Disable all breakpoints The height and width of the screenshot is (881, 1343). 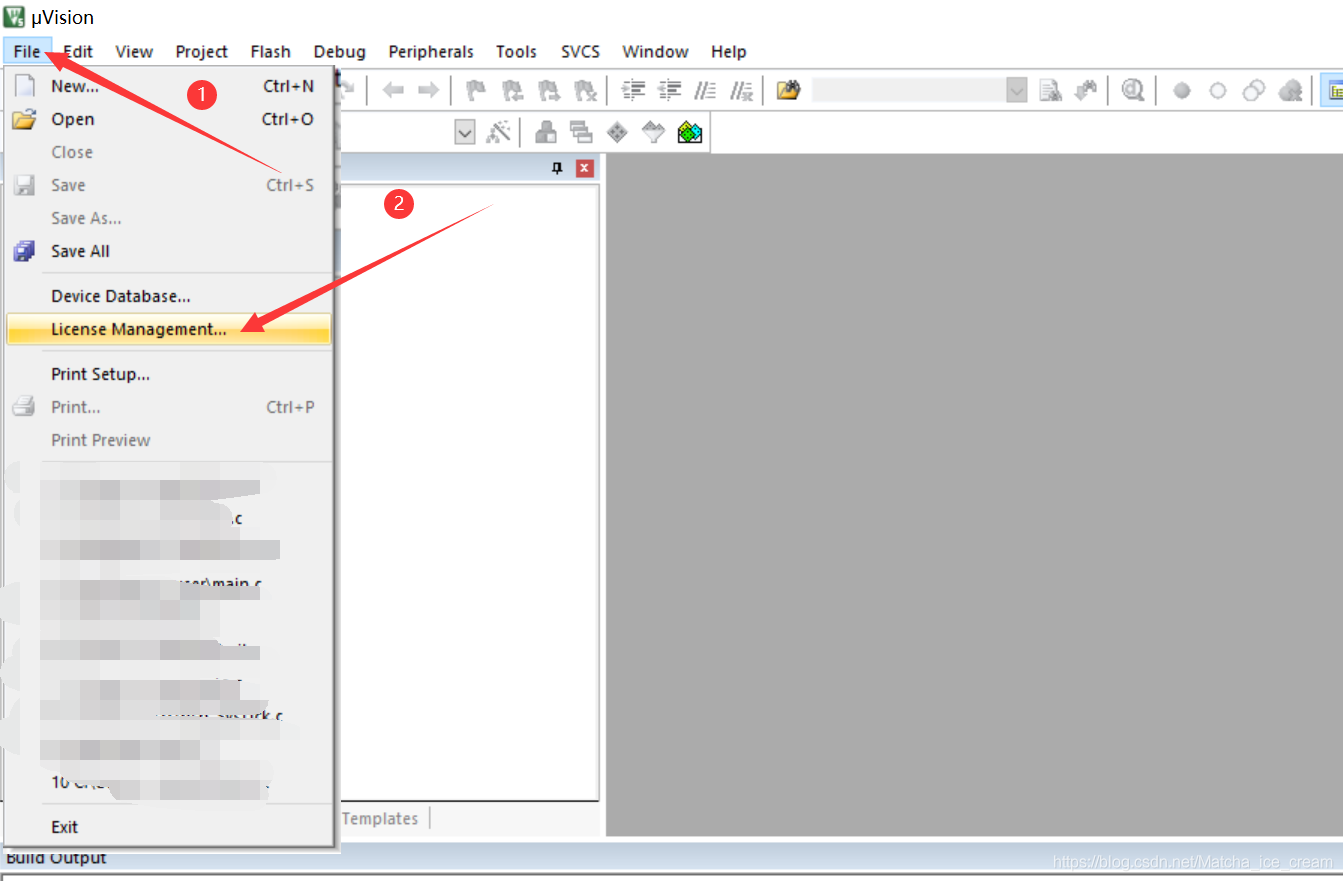[1253, 90]
